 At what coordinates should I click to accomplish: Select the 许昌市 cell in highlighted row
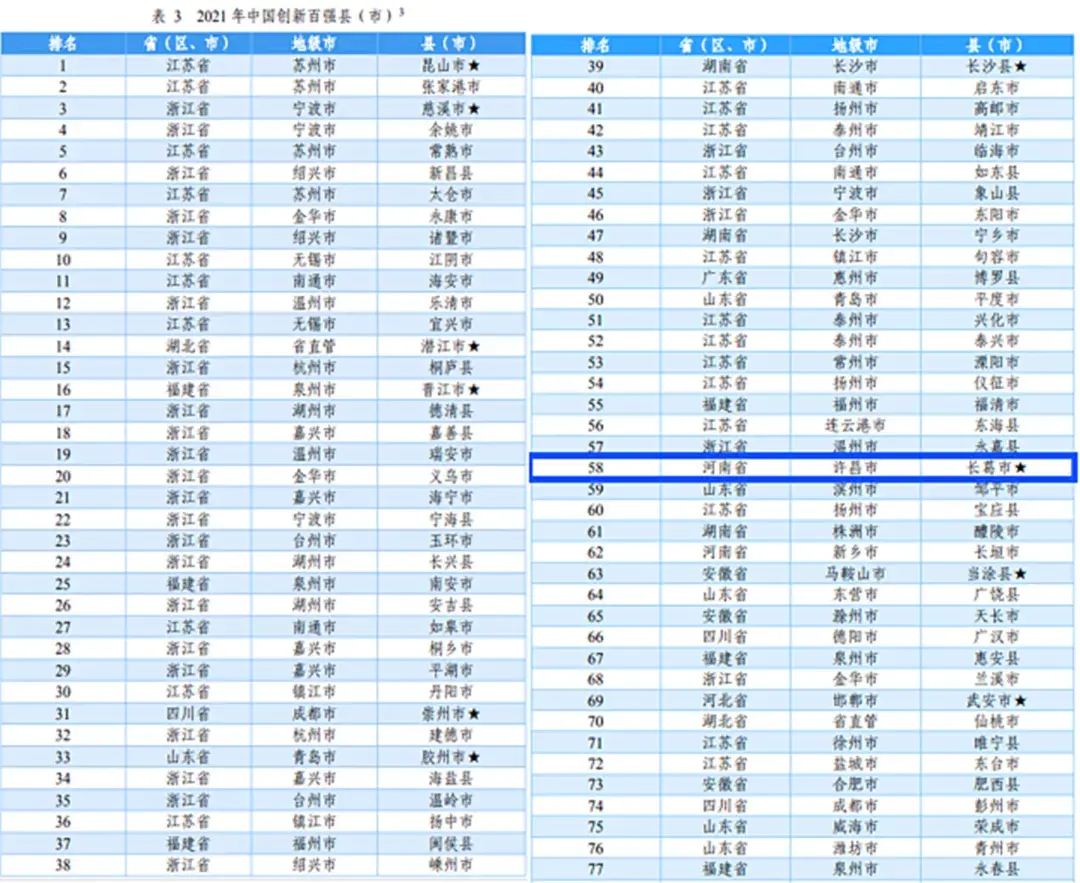[855, 468]
